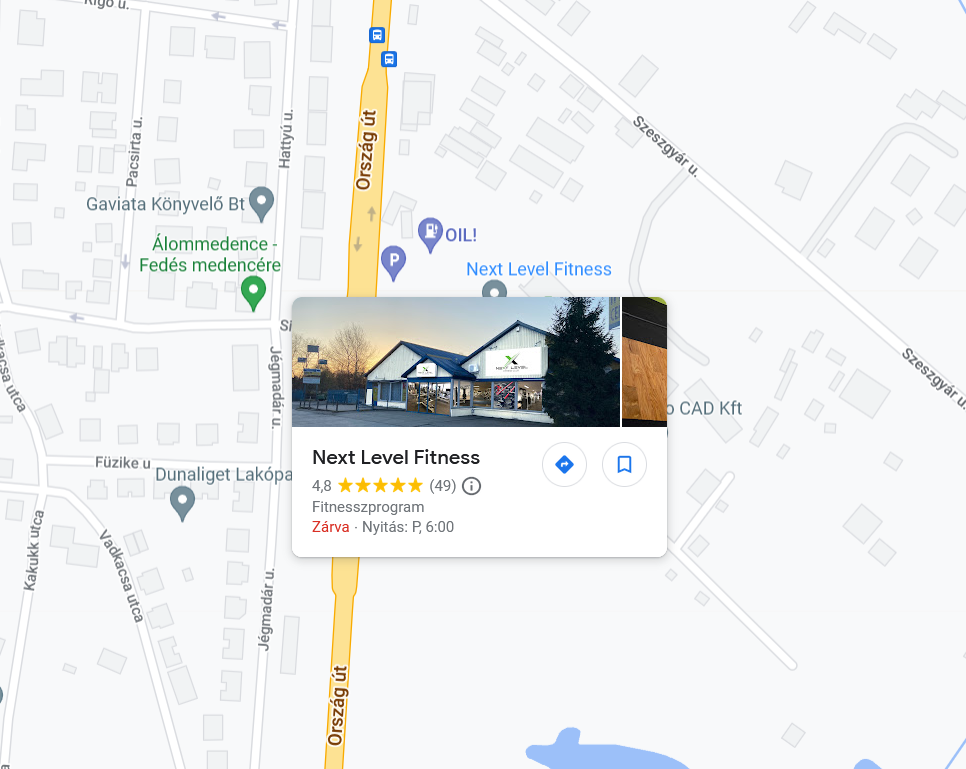This screenshot has height=769, width=966.
Task: Click the Next Level Fitness card title
Action: 396,457
